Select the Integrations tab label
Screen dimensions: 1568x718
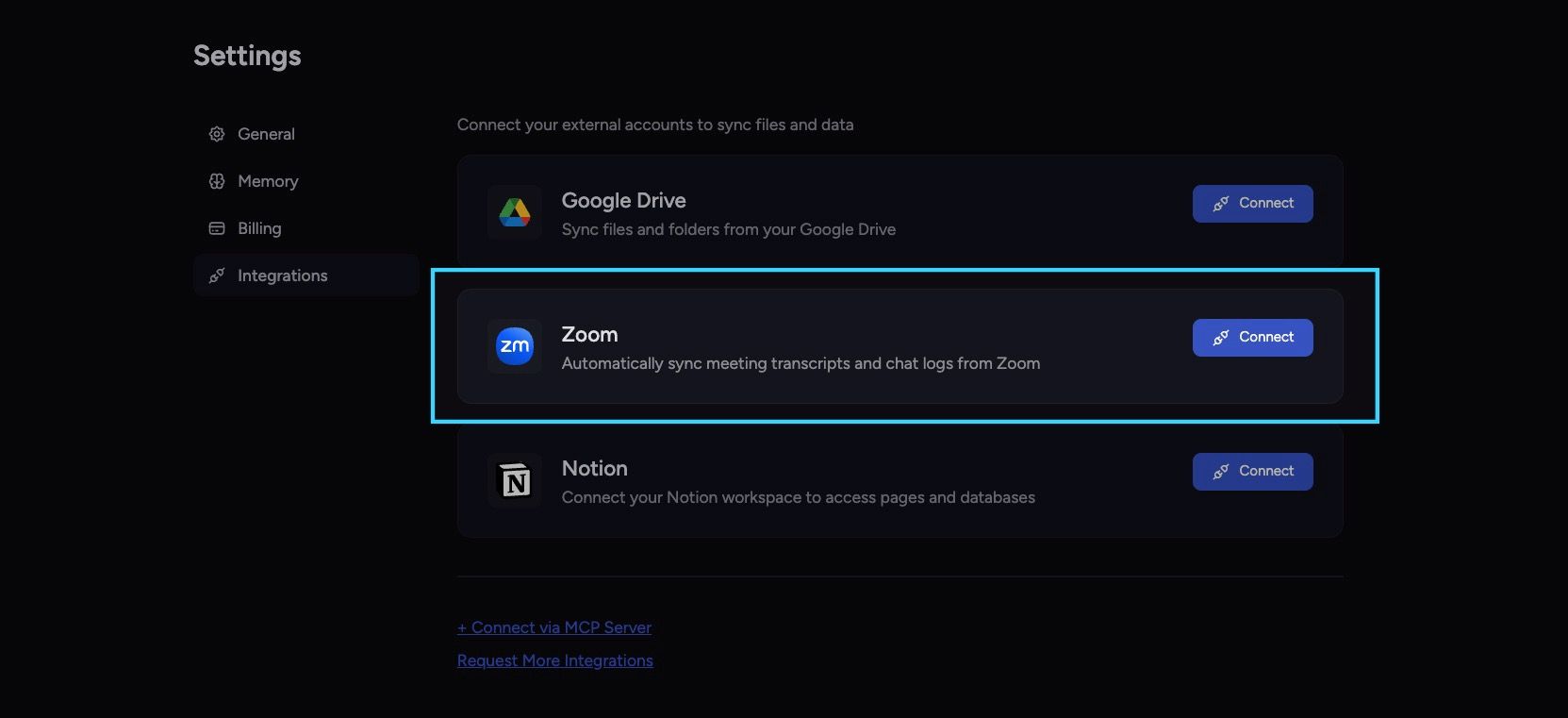pyautogui.click(x=283, y=276)
